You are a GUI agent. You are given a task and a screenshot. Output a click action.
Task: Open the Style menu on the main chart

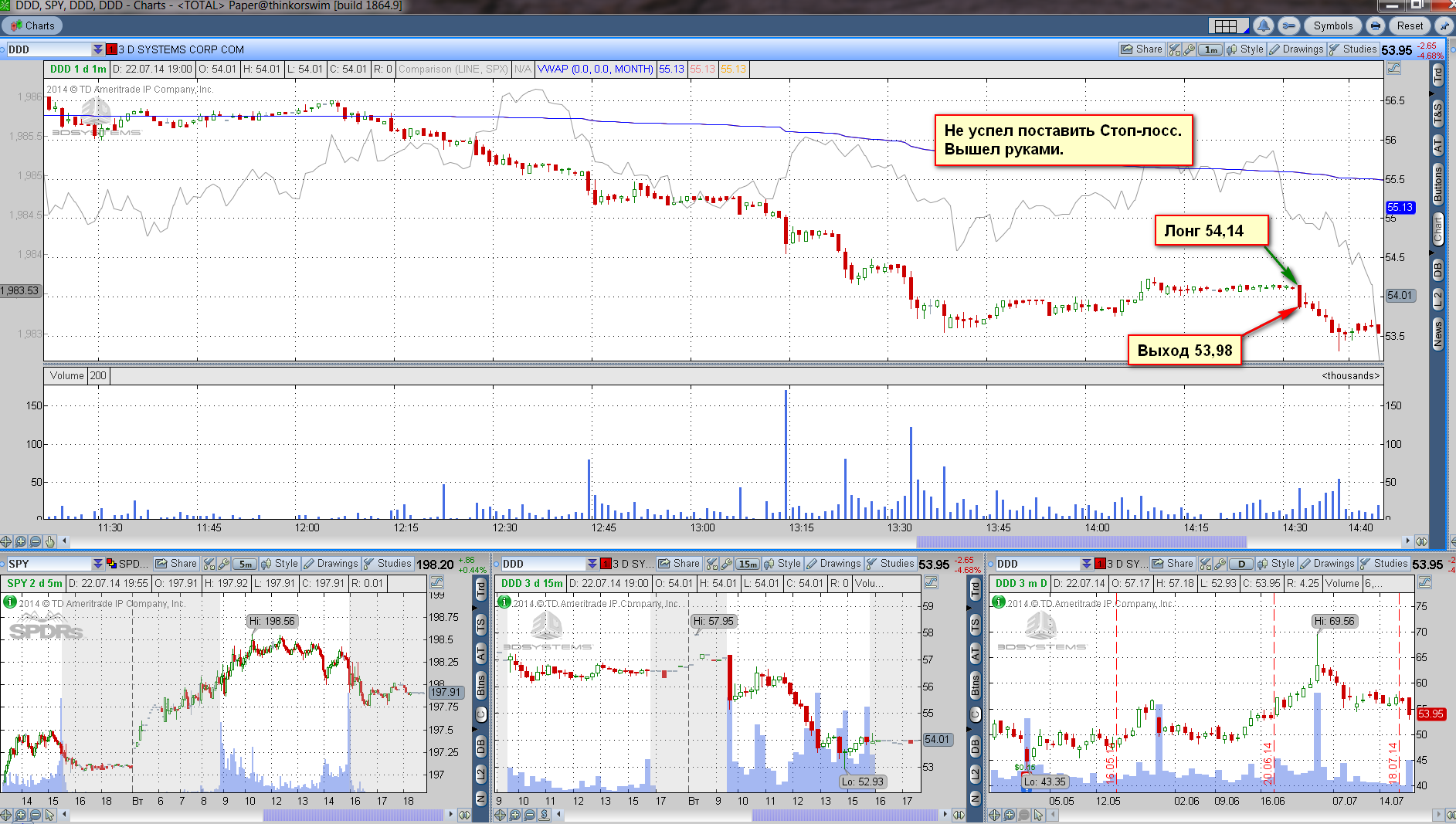click(x=1245, y=49)
